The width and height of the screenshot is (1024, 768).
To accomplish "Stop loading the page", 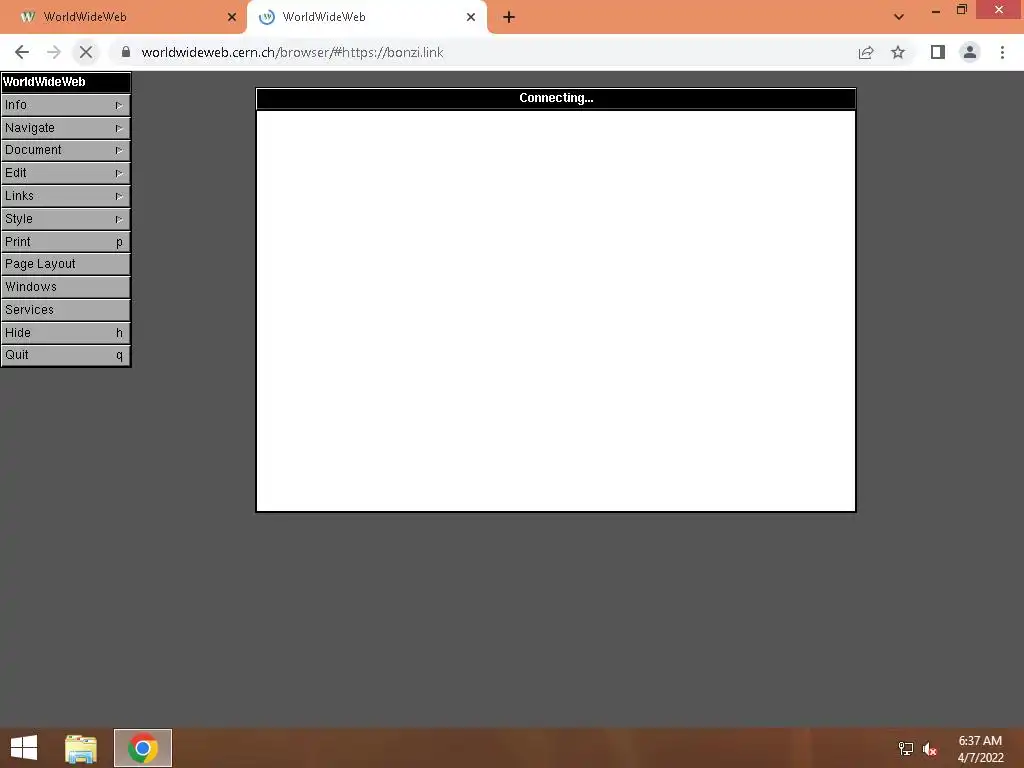I will pyautogui.click(x=86, y=52).
